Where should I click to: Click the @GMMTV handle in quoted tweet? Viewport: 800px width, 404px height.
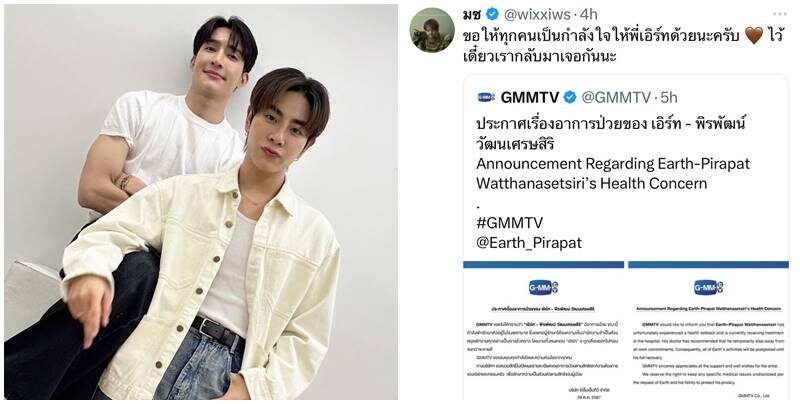616,97
